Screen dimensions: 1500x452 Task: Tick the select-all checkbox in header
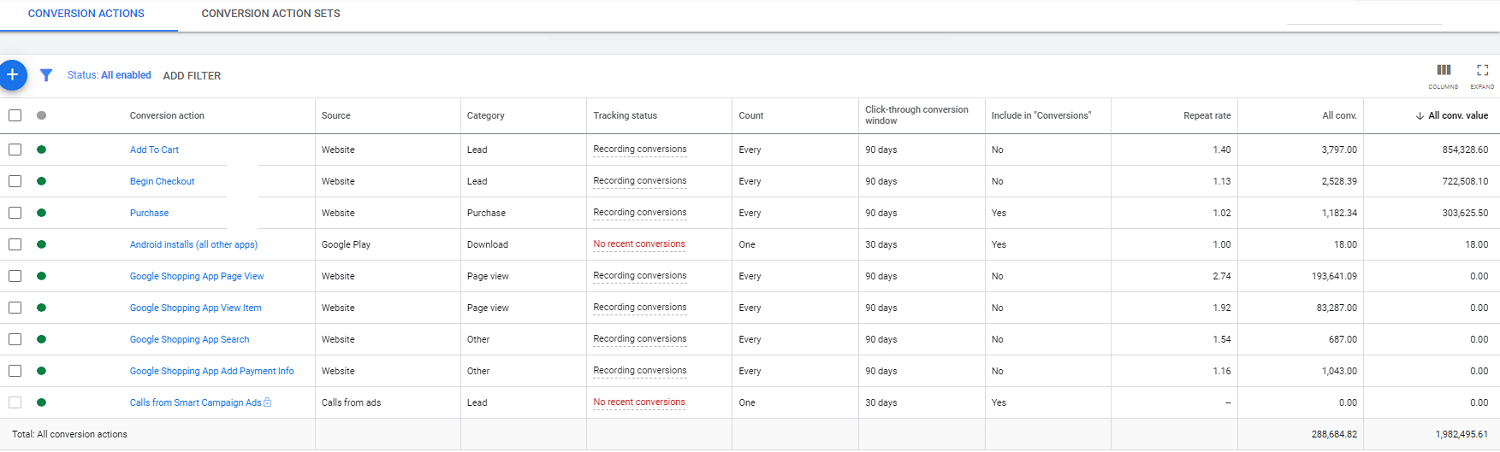pos(15,115)
